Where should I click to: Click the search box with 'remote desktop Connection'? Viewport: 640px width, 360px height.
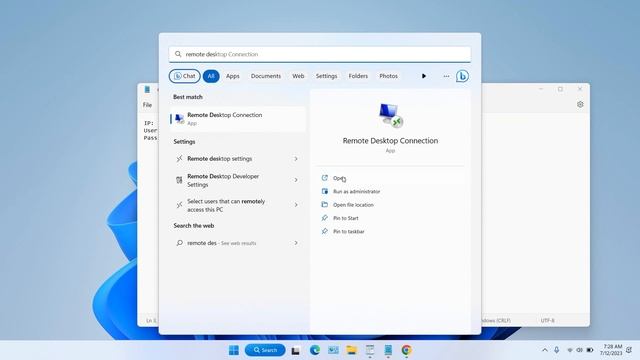[320, 54]
